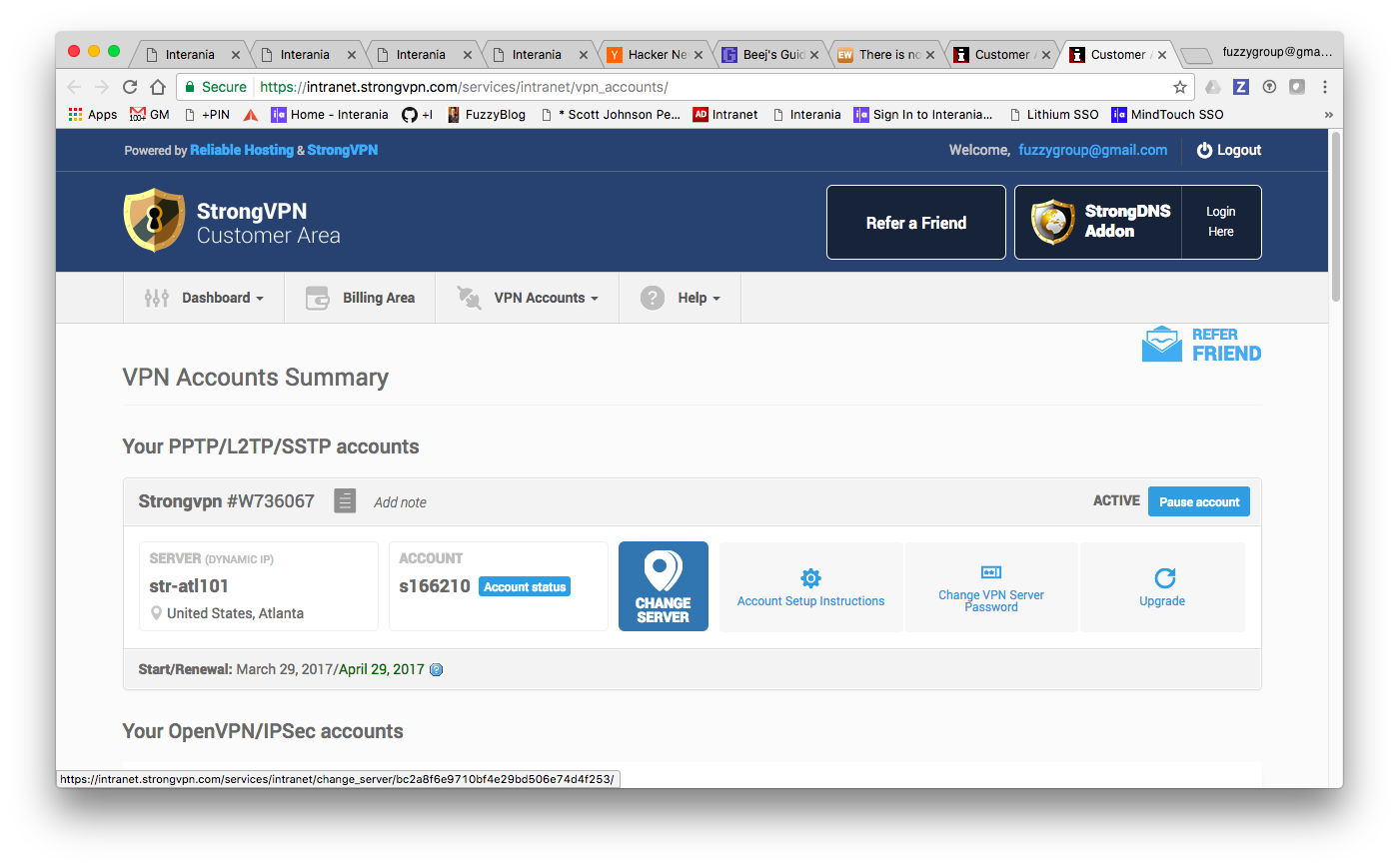The height and width of the screenshot is (868, 1399).
Task: Open +PIN bookmark
Action: point(207,115)
